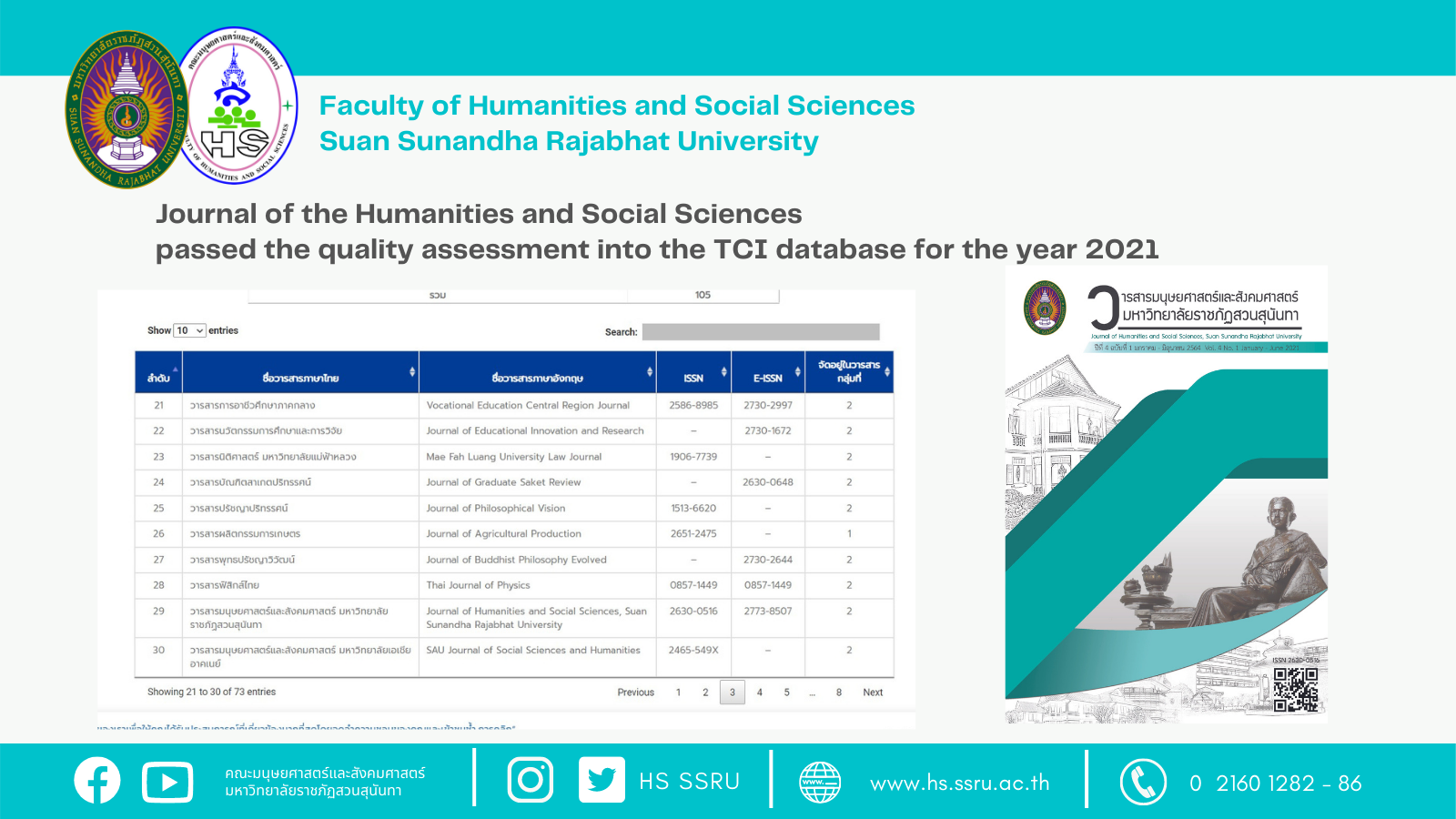Image resolution: width=1456 pixels, height=819 pixels.
Task: Go to page 4 of table
Action: [x=760, y=693]
